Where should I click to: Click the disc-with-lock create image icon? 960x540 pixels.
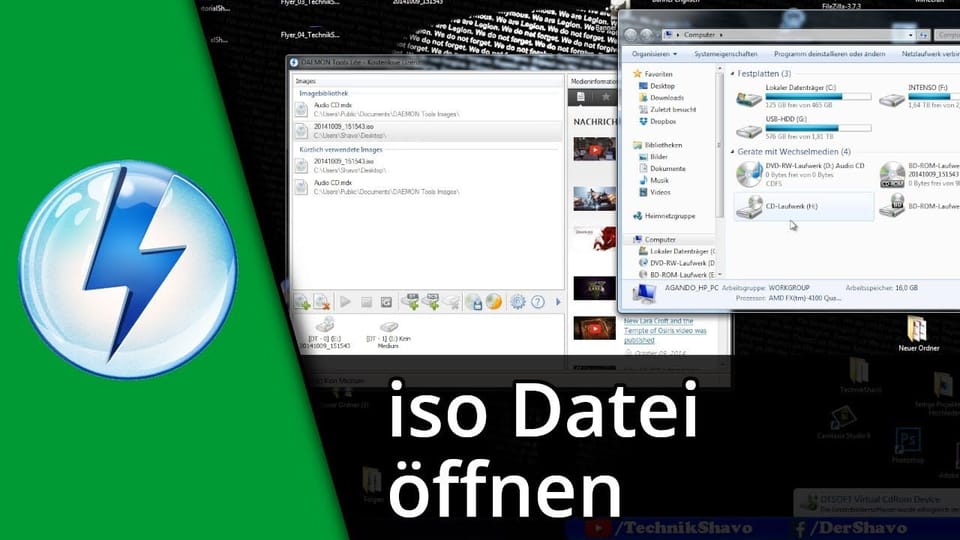pyautogui.click(x=473, y=301)
